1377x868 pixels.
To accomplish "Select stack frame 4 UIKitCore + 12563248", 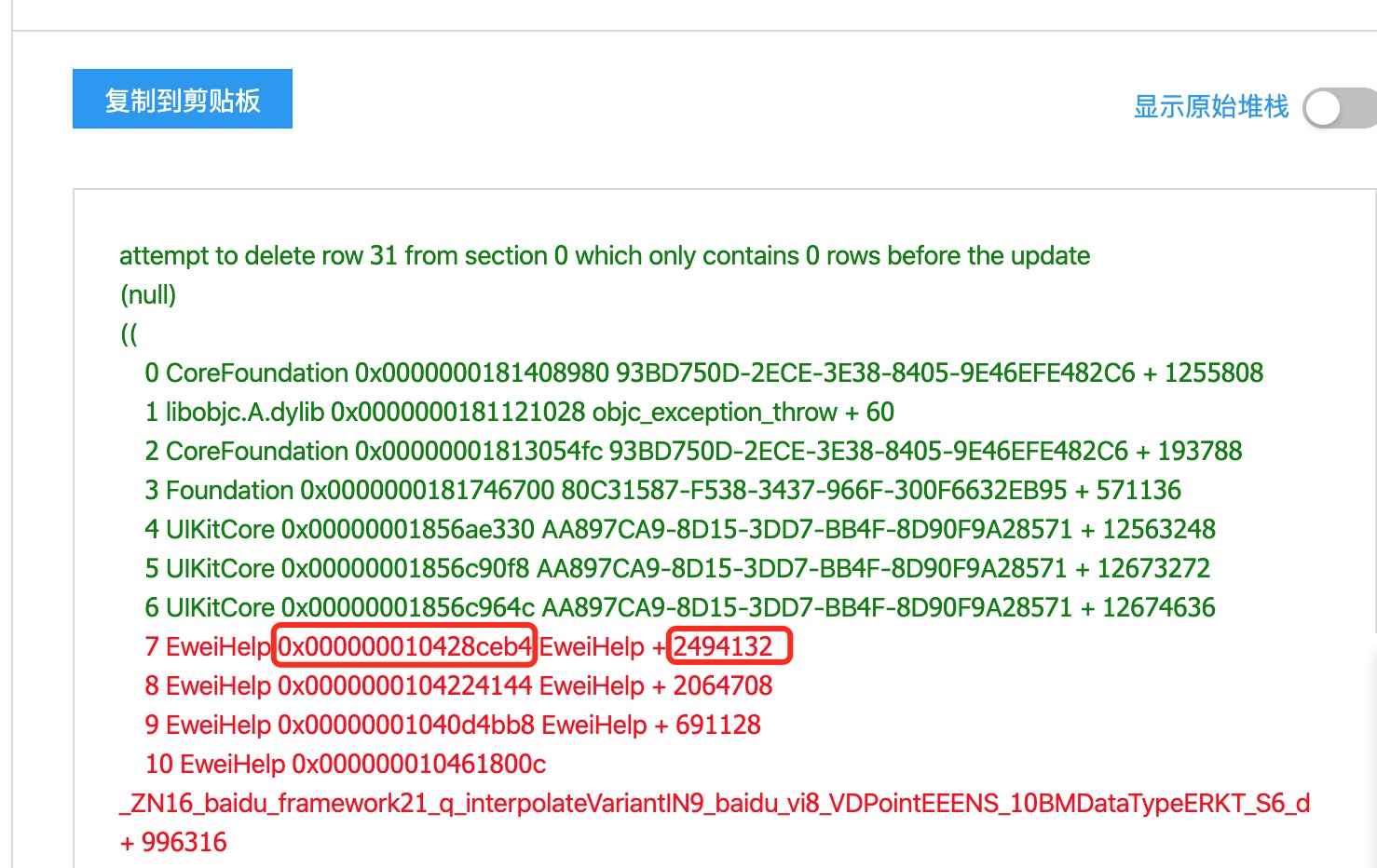I will pyautogui.click(x=680, y=530).
